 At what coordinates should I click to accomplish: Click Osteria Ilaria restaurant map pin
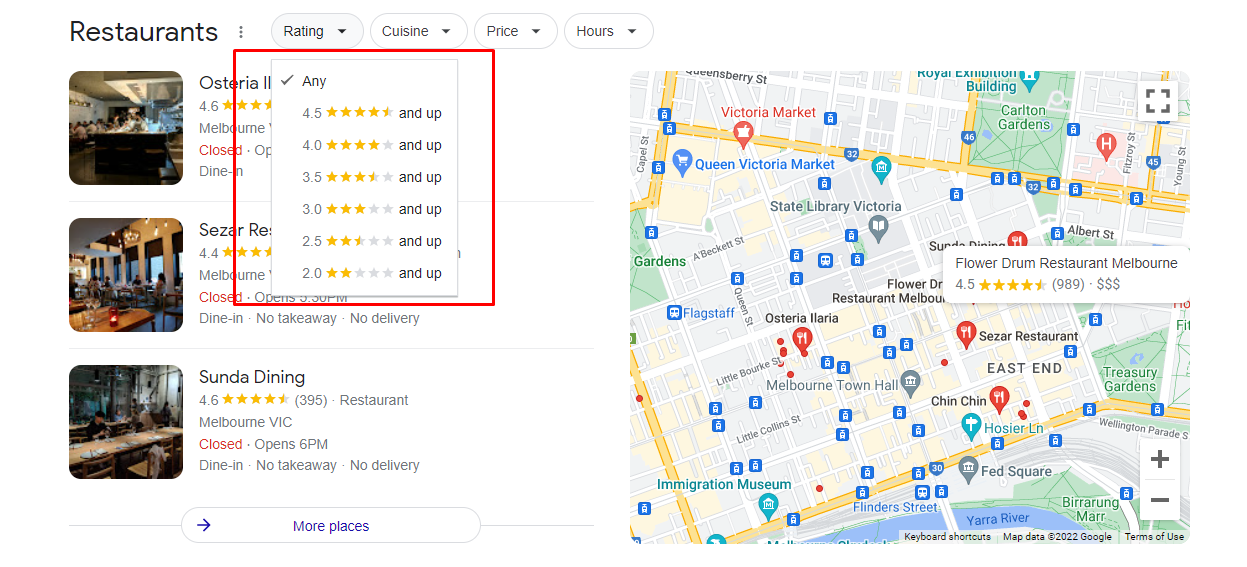click(801, 341)
